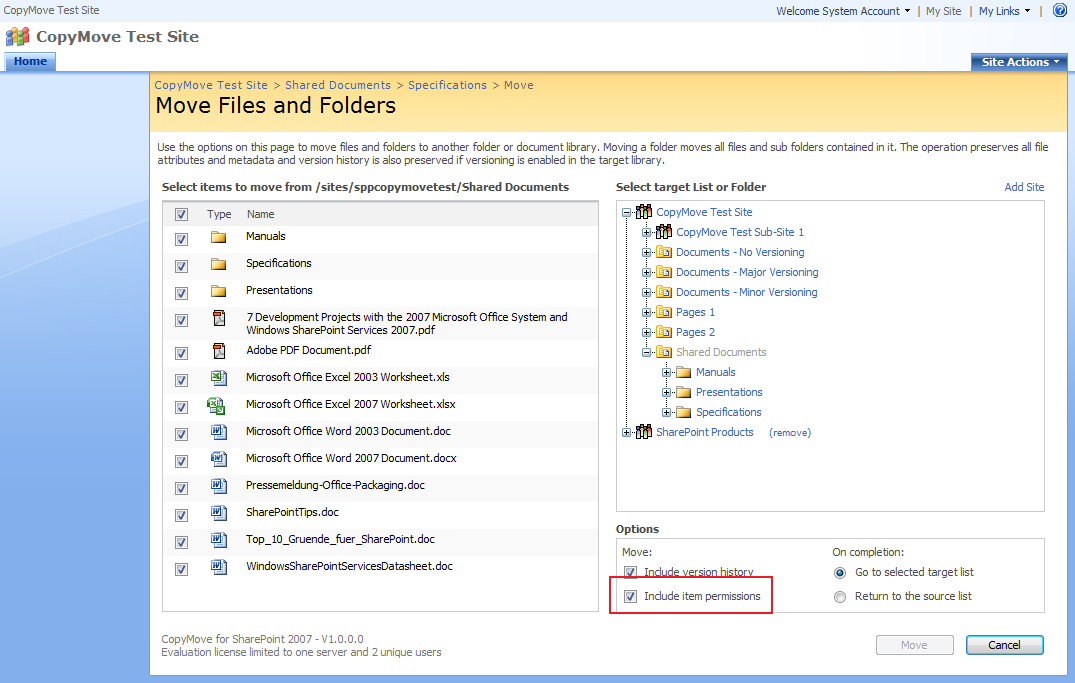This screenshot has width=1075, height=683.
Task: Expand the Specifications subfolder in tree
Action: [x=666, y=412]
